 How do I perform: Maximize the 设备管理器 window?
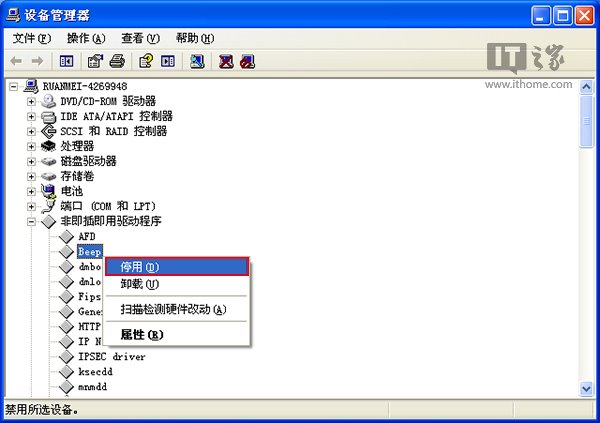[562, 16]
